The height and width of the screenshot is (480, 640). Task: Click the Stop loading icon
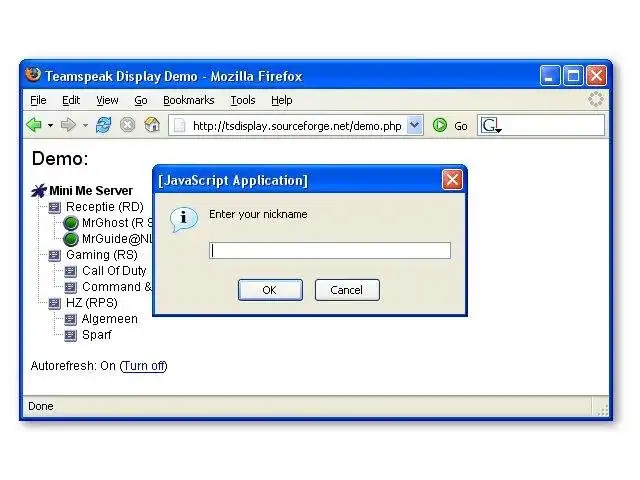128,125
